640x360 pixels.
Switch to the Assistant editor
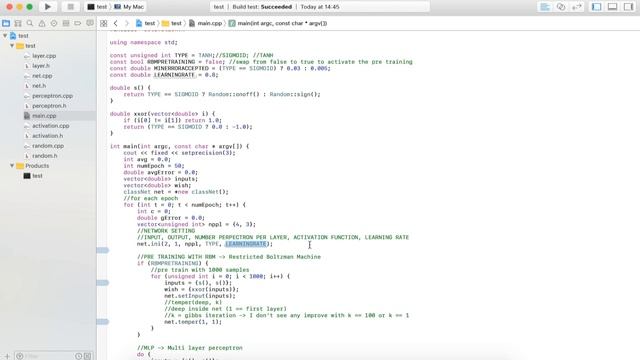[561, 7]
